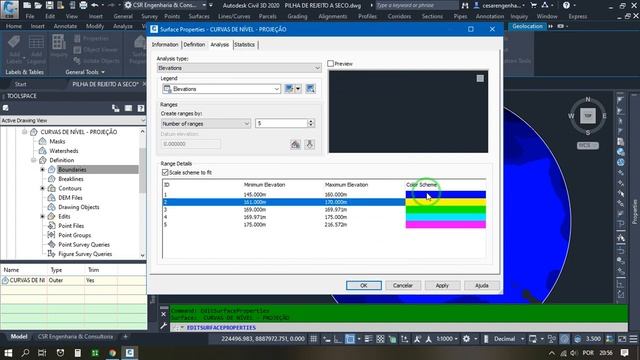This screenshot has width=640, height=360.
Task: Click the Model layout tab
Action: click(19, 337)
